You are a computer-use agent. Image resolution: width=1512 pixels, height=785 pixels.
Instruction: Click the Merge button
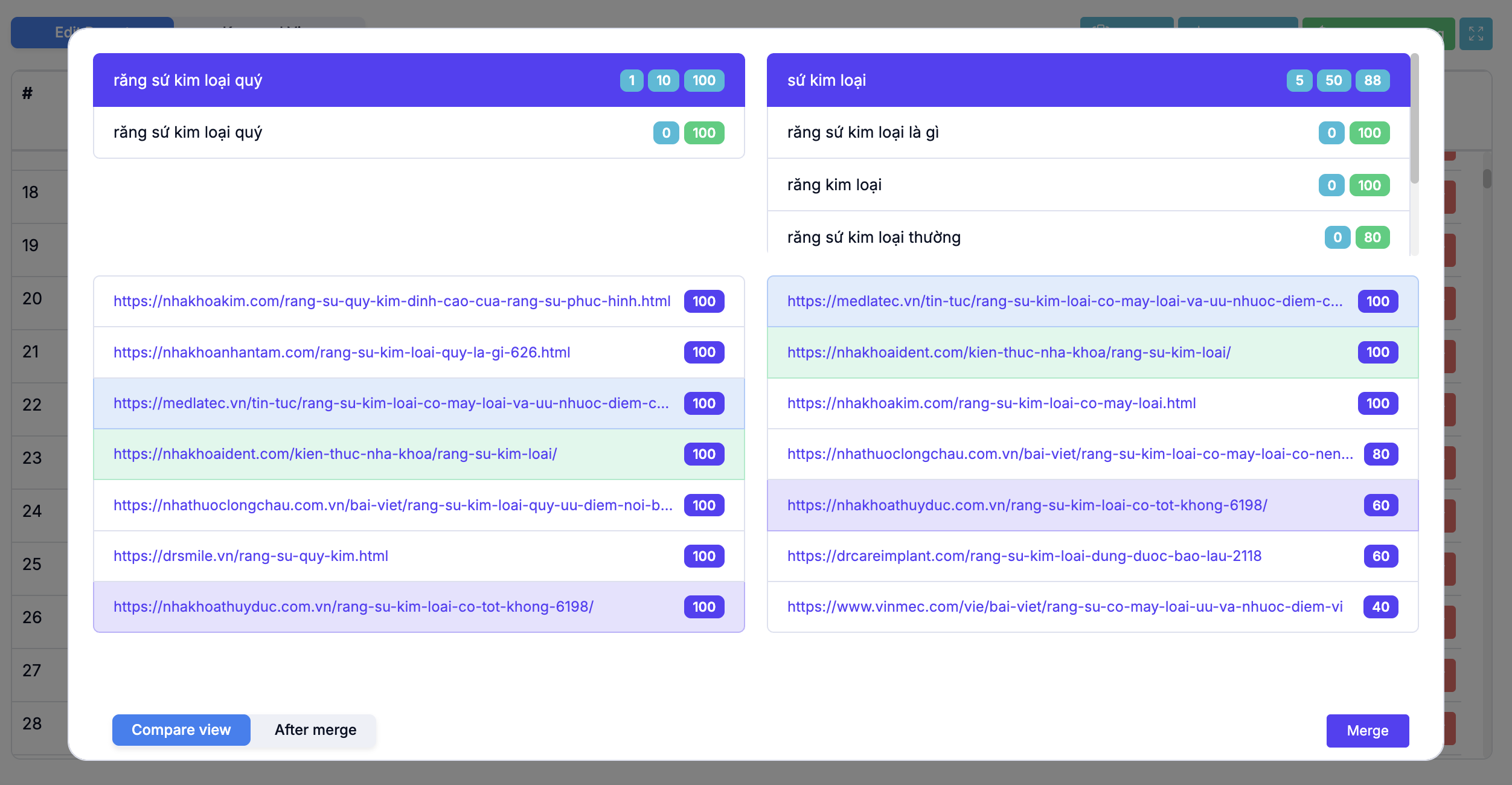click(x=1368, y=731)
